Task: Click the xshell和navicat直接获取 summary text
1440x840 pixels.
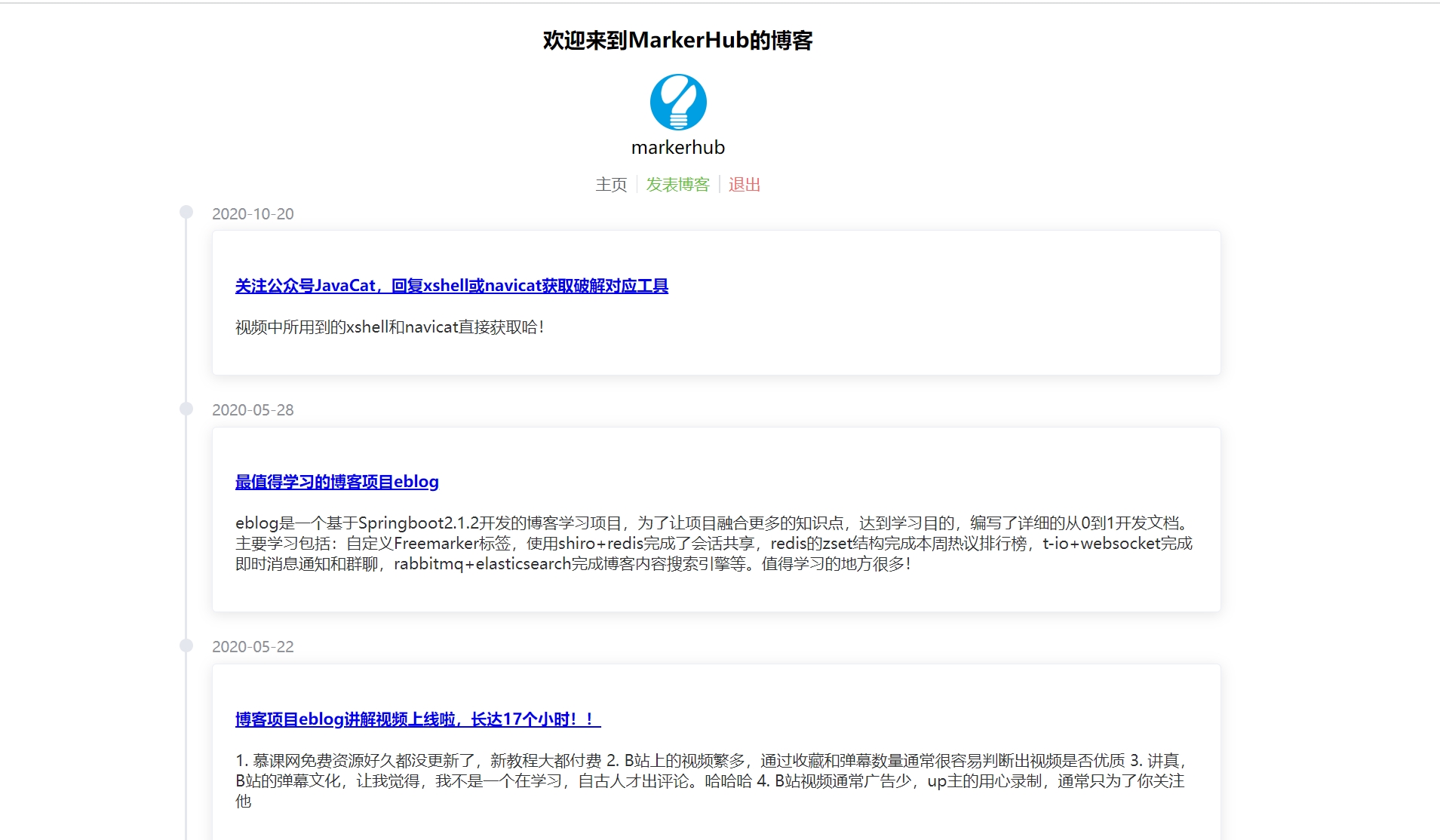Action: click(389, 327)
